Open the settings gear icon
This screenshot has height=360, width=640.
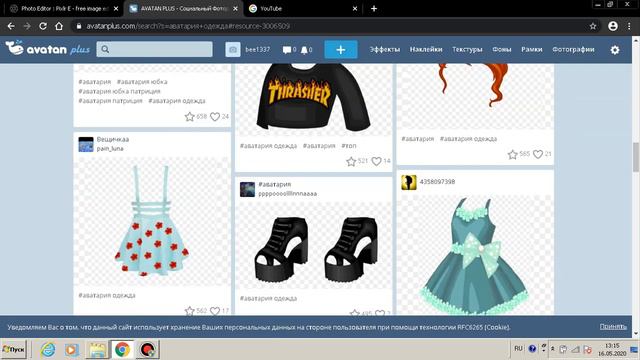click(615, 50)
